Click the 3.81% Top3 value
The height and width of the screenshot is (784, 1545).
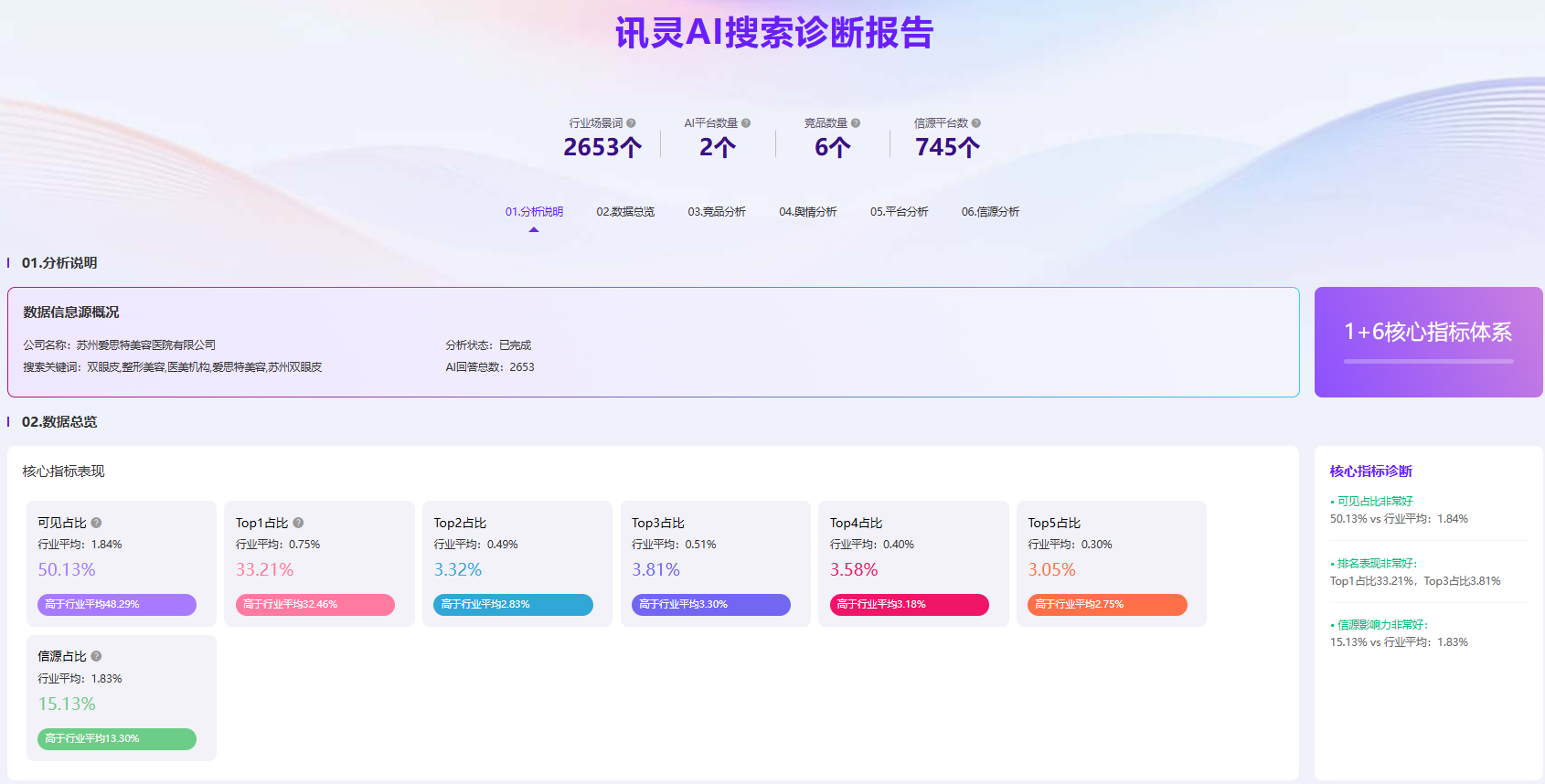(x=656, y=569)
